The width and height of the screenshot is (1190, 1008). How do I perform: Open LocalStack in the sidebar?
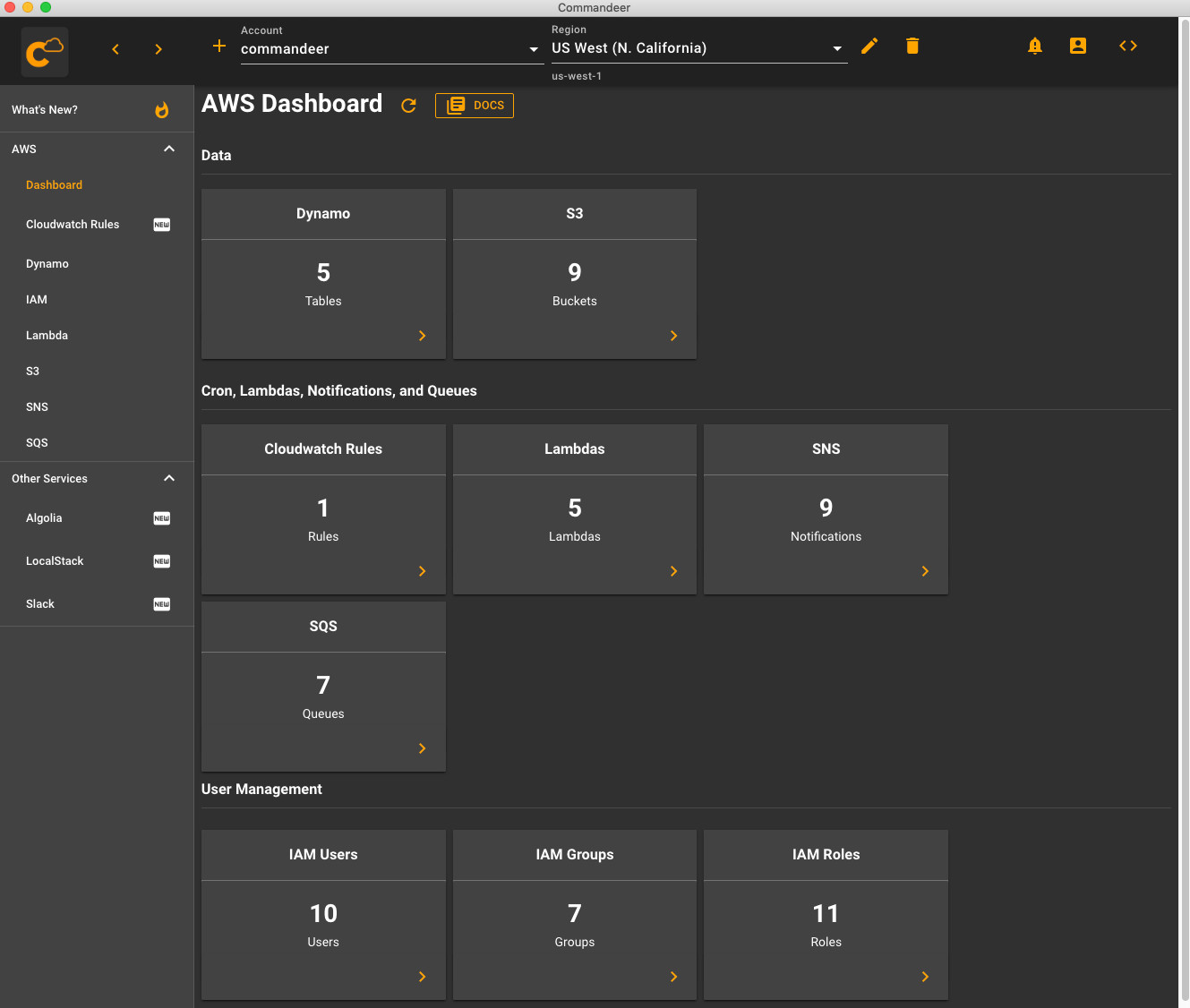point(55,561)
